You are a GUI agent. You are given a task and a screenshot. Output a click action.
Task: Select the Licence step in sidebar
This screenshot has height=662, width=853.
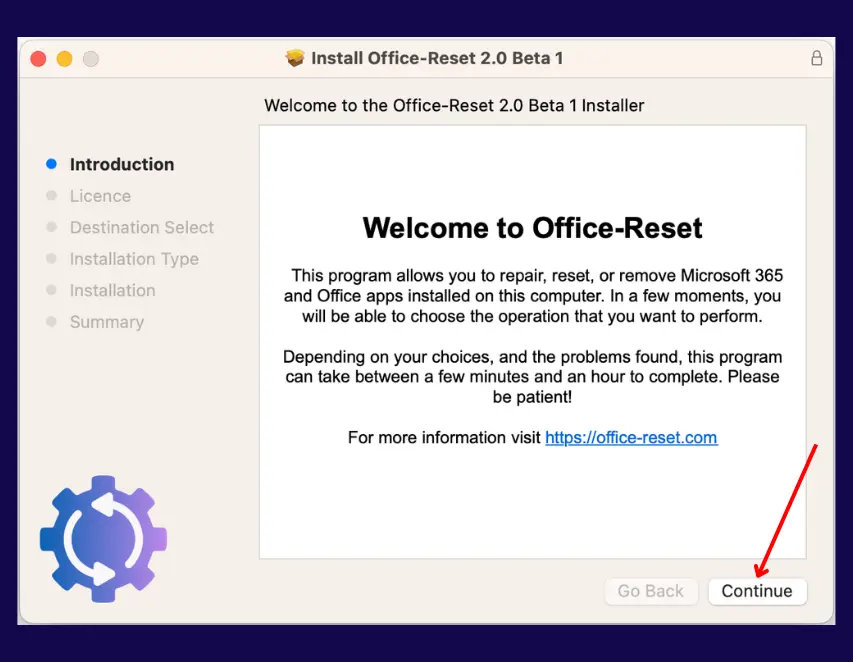click(100, 196)
